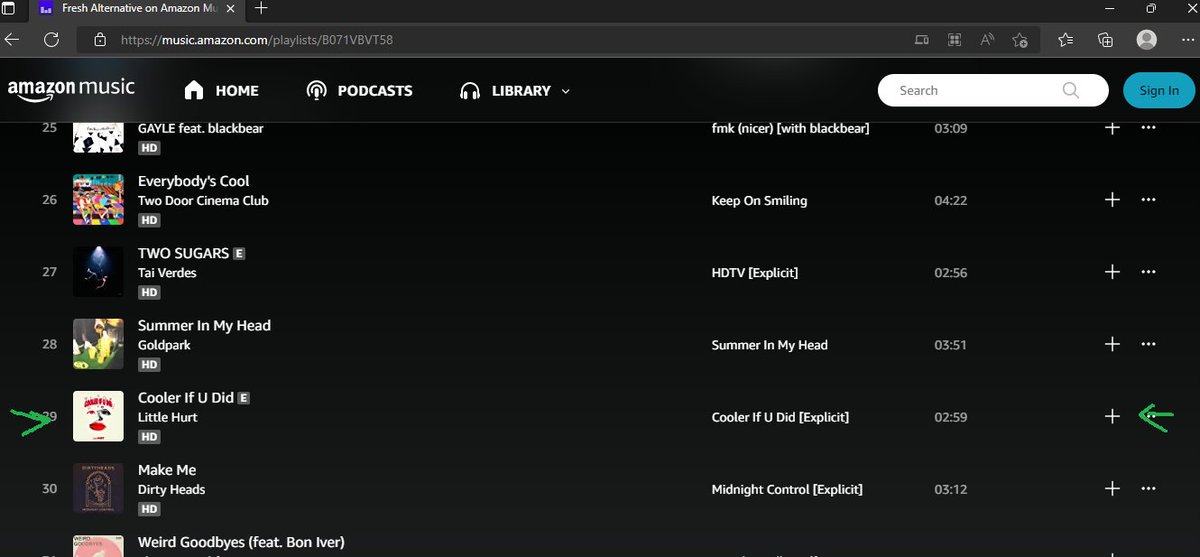Image resolution: width=1200 pixels, height=557 pixels.
Task: Go to the HOME section
Action: [x=222, y=90]
